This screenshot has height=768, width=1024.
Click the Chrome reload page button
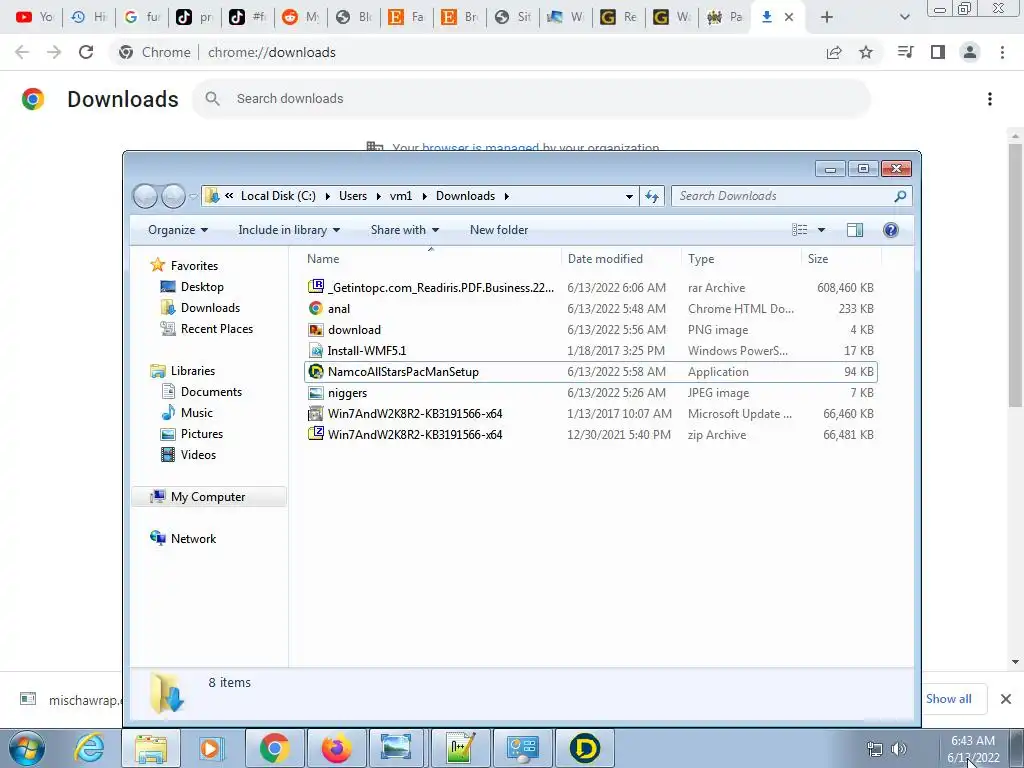click(x=86, y=52)
